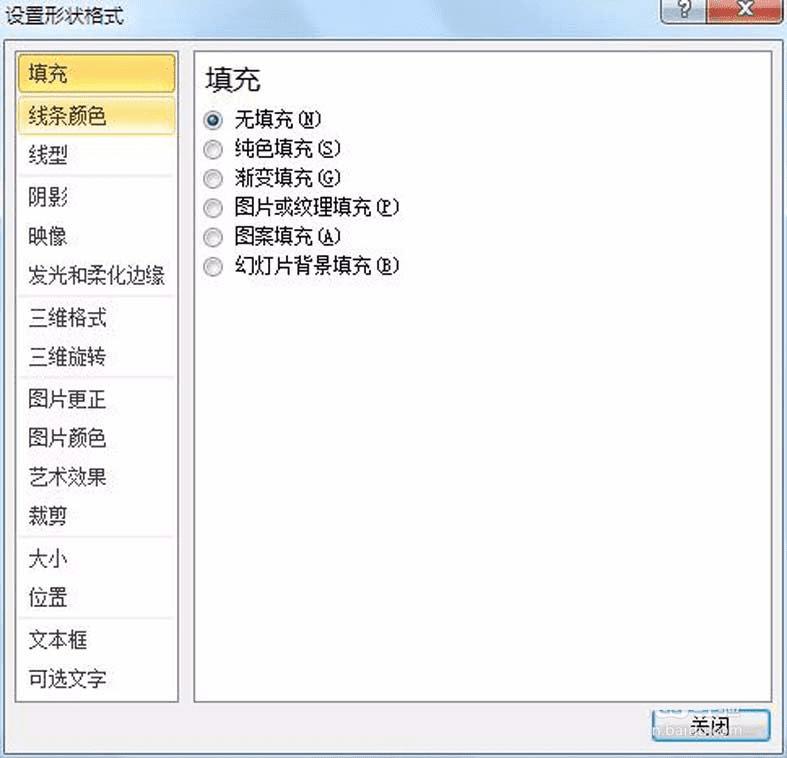
Task: Open 发光和柔化边缘 settings
Action: click(96, 275)
